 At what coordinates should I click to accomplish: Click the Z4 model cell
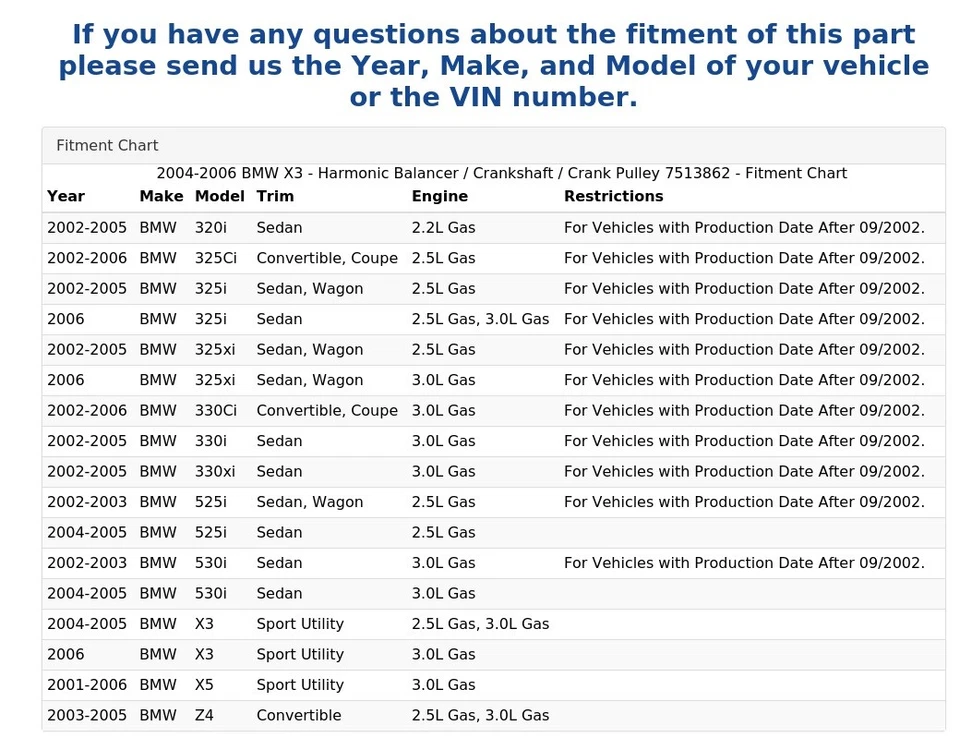pos(204,716)
